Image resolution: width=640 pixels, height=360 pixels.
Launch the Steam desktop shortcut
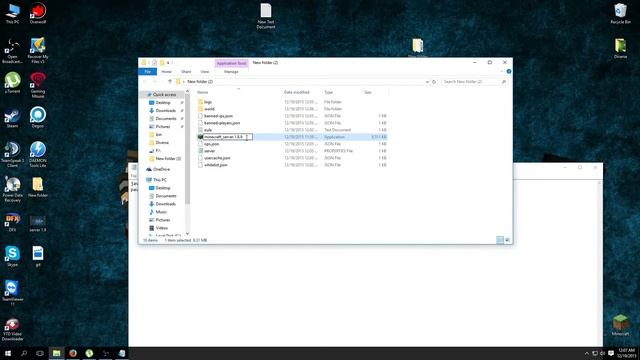(x=12, y=118)
